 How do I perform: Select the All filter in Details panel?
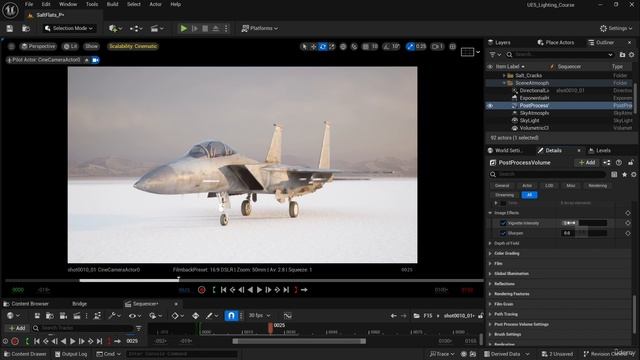point(529,195)
